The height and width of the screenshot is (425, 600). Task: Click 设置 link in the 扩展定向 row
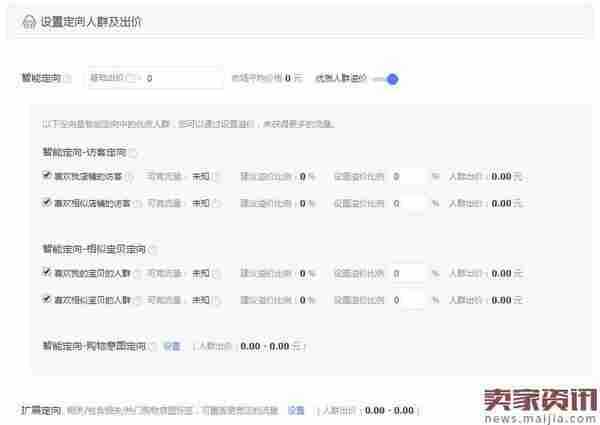click(296, 410)
